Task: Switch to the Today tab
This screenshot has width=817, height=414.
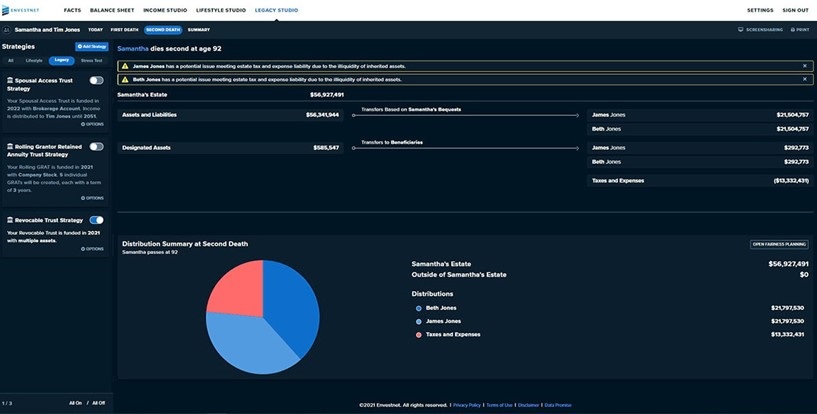Action: [95, 30]
